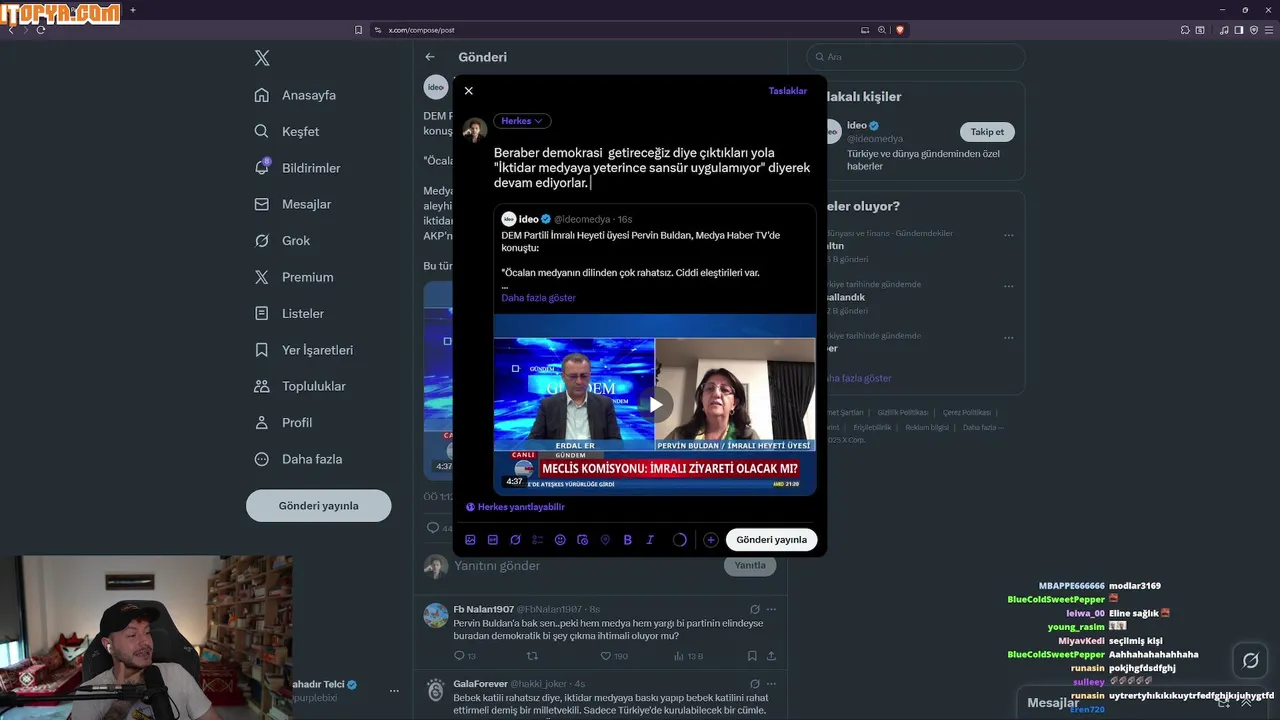The width and height of the screenshot is (1280, 720).
Task: Open Bildirimler notifications
Action: point(298,168)
